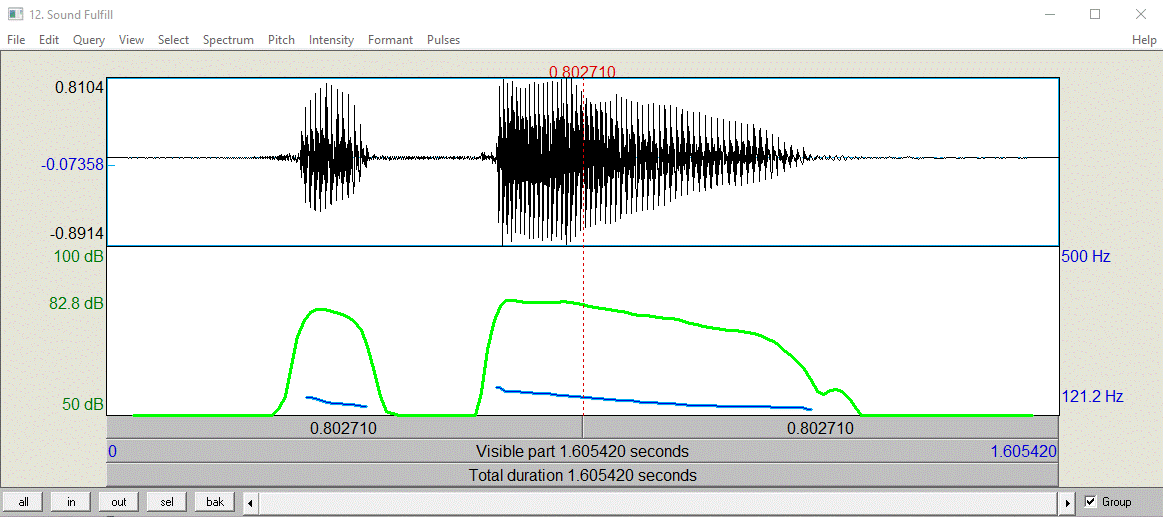Click the 82.8 dB intensity value label
This screenshot has height=517, width=1163.
click(76, 303)
